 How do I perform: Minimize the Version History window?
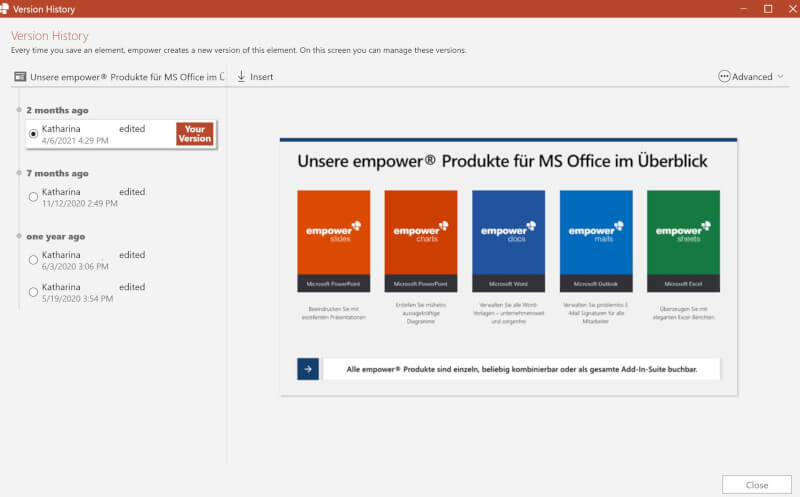(x=743, y=9)
